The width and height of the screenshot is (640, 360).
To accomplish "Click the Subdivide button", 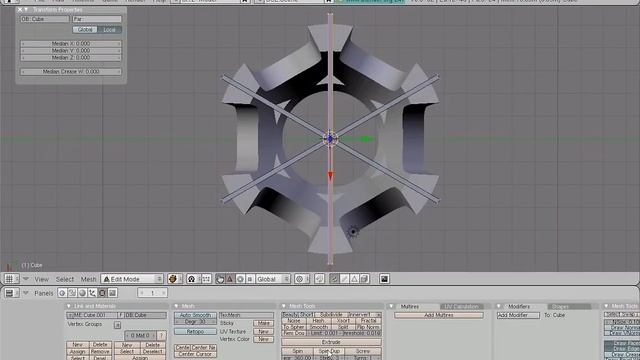I will [331, 315].
